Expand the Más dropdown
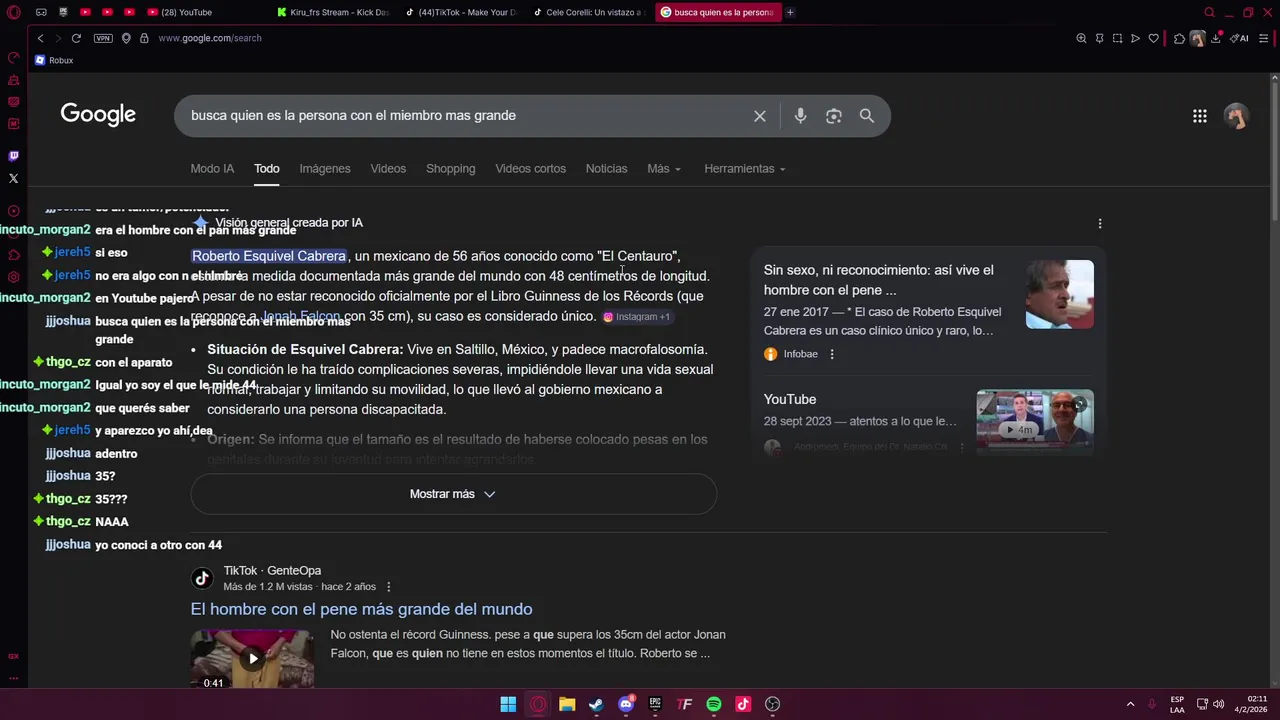Viewport: 1280px width, 720px height. [x=664, y=169]
